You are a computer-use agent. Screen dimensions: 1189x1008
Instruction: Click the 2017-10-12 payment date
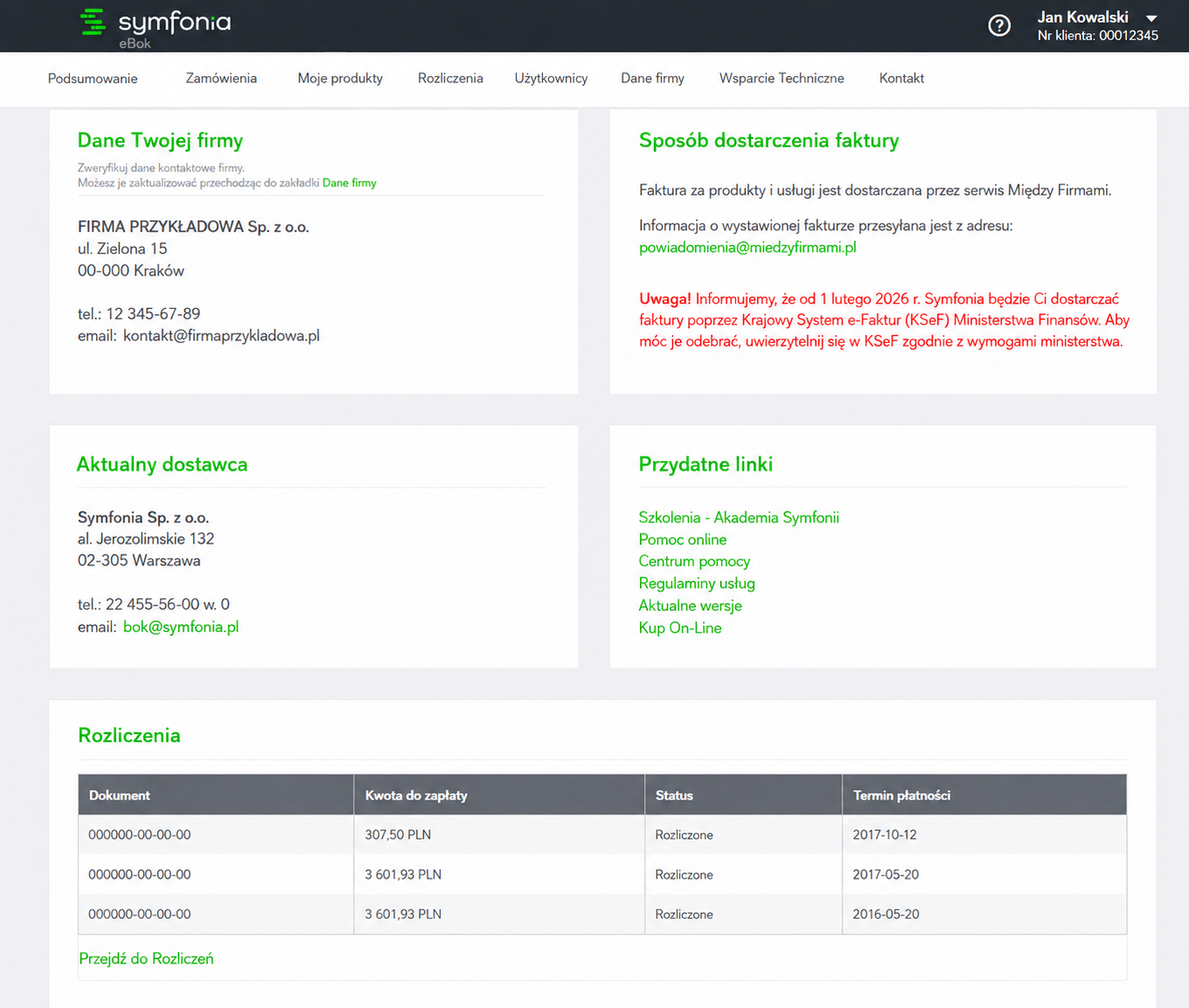click(884, 835)
